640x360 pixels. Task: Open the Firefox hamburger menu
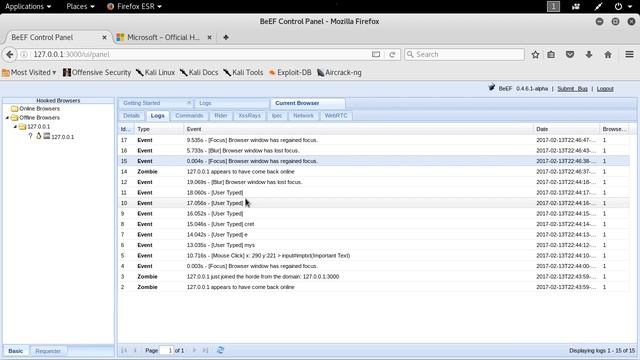point(629,54)
